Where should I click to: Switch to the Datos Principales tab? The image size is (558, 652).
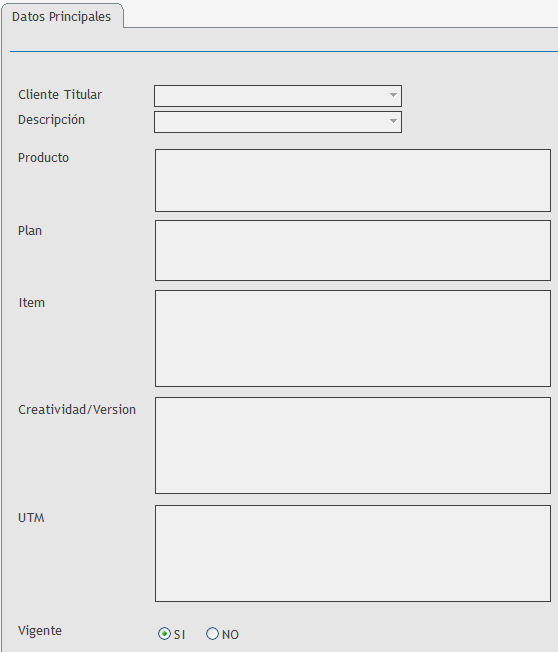pos(62,17)
